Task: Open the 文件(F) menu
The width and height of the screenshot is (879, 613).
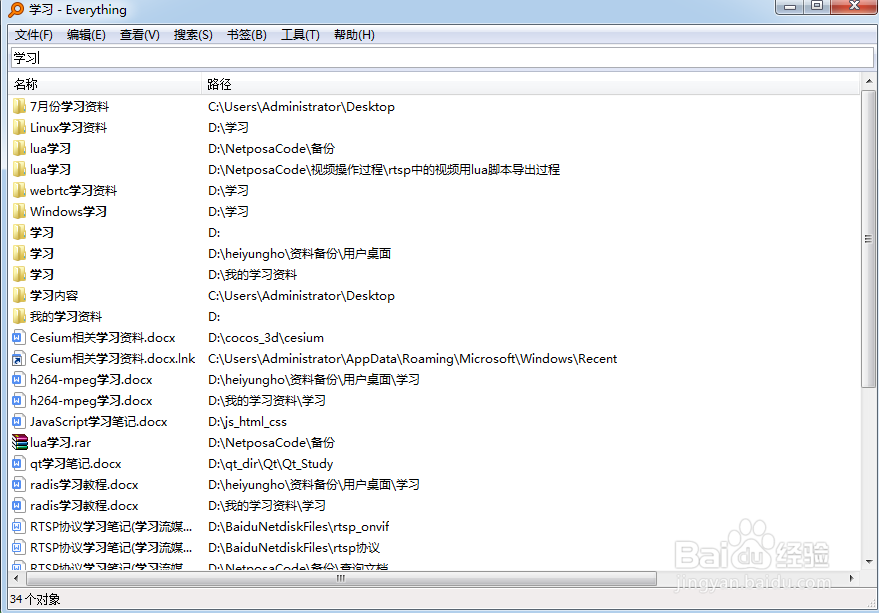Action: pos(34,35)
